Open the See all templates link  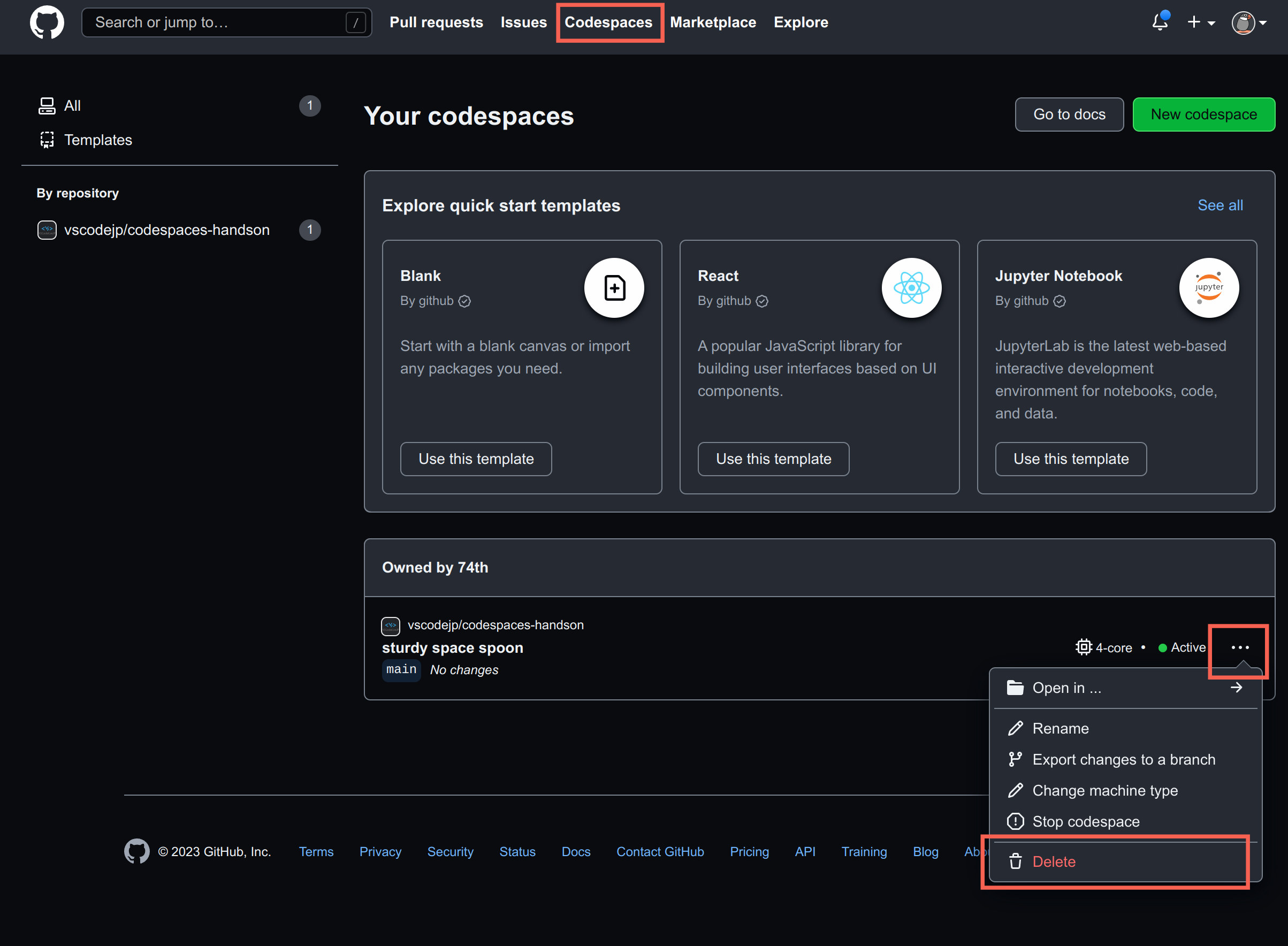(1220, 205)
